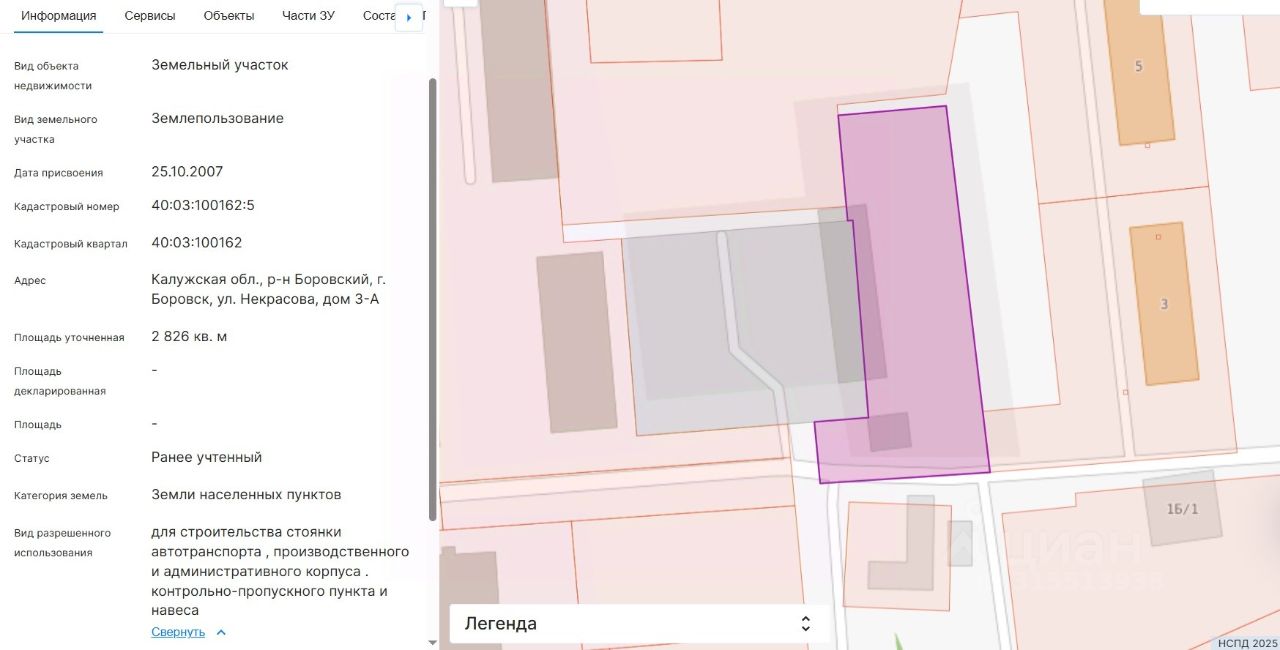
Task: Click the info panel vertical scrollbar thumb
Action: tap(432, 300)
